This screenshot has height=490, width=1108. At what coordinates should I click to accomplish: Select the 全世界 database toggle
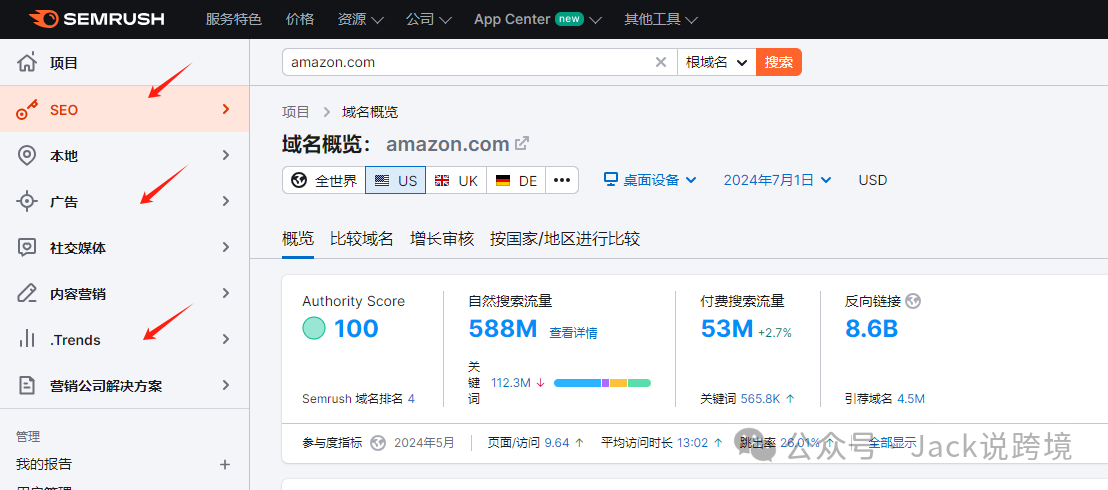click(324, 180)
